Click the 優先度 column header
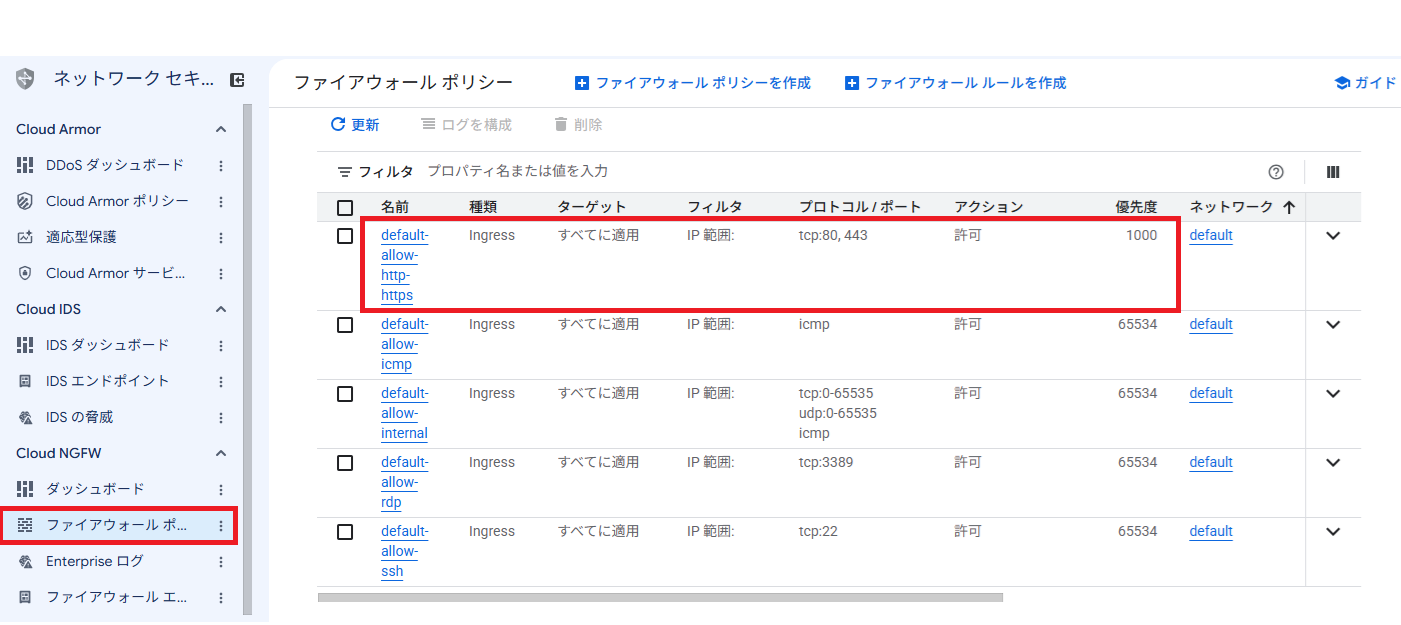 [x=1136, y=207]
